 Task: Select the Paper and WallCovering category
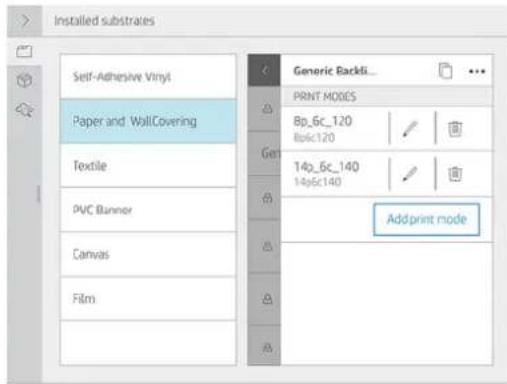point(148,121)
